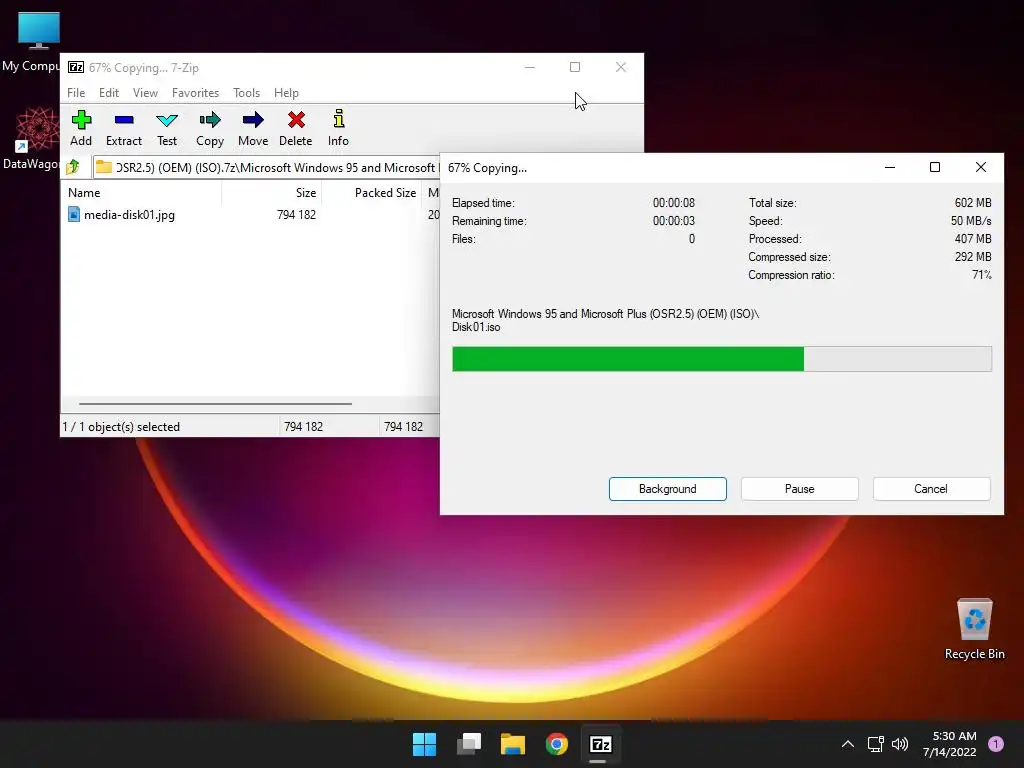
Task: Cancel the copying operation
Action: point(931,489)
